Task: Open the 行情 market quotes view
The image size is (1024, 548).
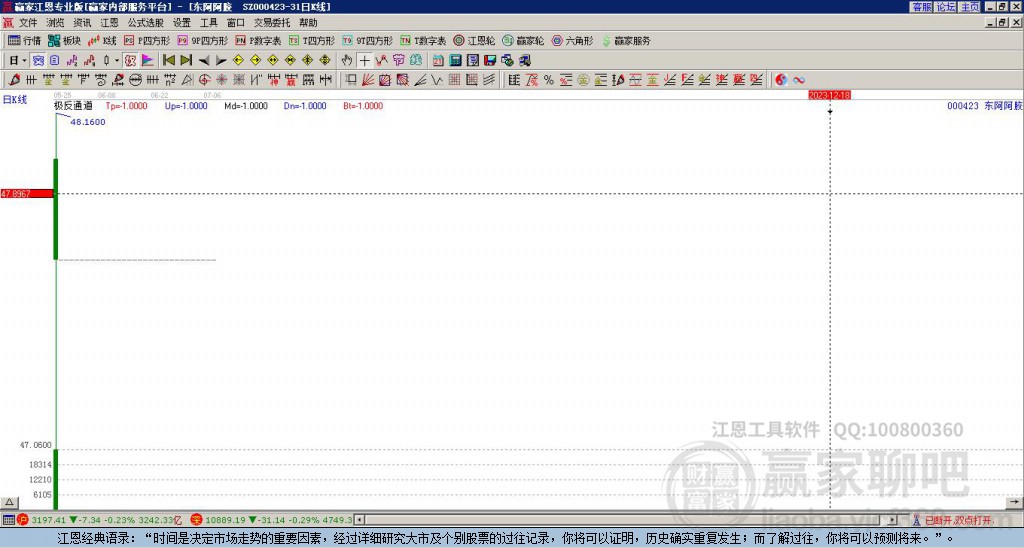Action: (x=24, y=40)
